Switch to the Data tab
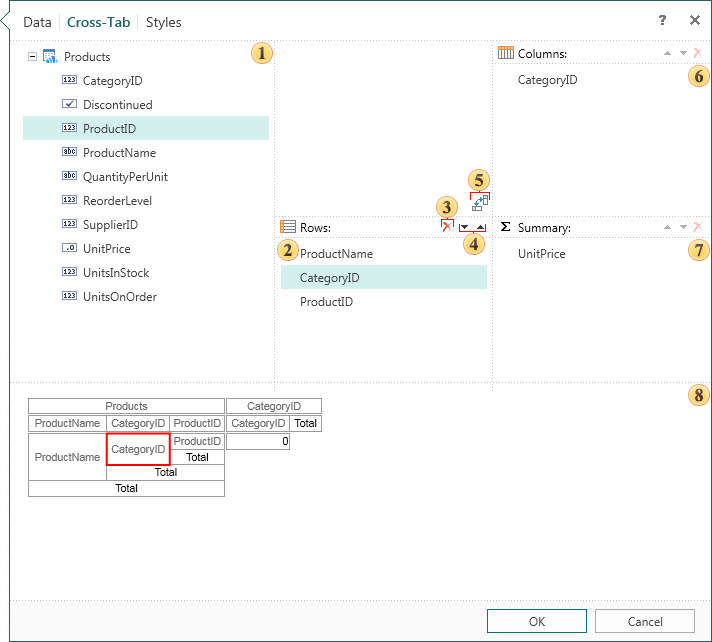The width and height of the screenshot is (712, 642). point(37,21)
